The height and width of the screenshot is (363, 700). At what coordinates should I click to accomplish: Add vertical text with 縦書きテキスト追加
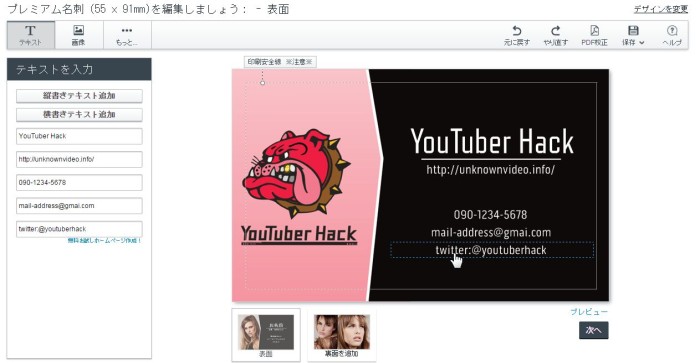[79, 96]
